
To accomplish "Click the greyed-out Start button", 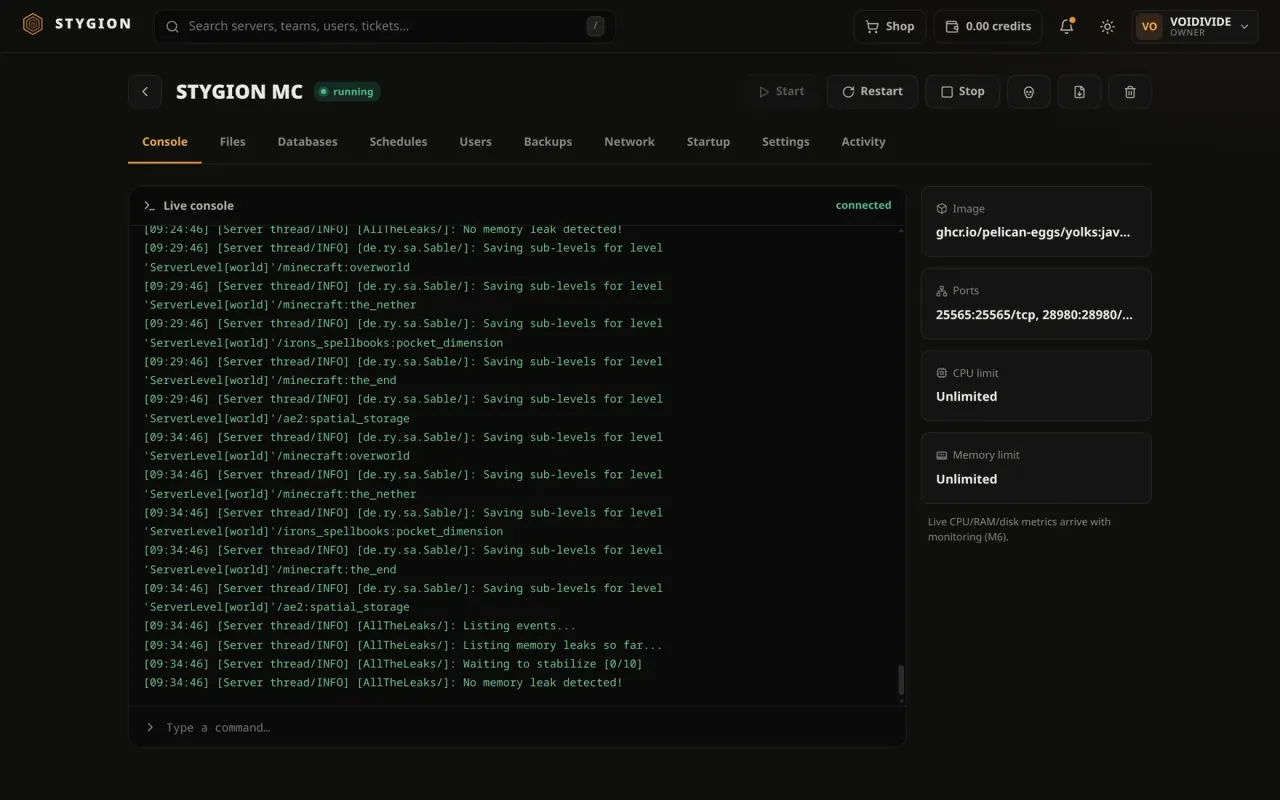I will (781, 92).
